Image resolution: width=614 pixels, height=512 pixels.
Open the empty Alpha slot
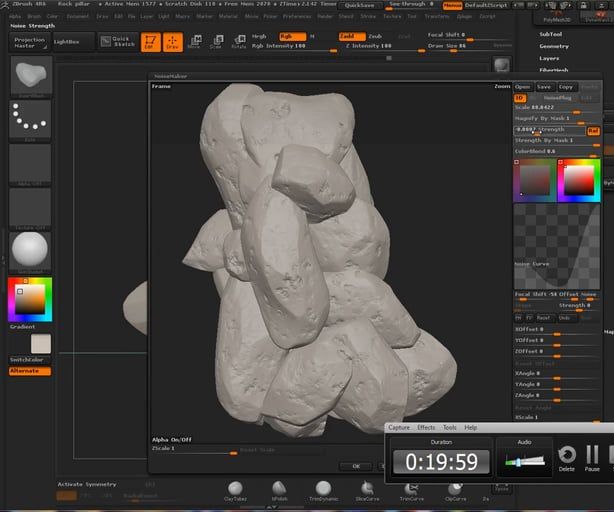(30, 164)
